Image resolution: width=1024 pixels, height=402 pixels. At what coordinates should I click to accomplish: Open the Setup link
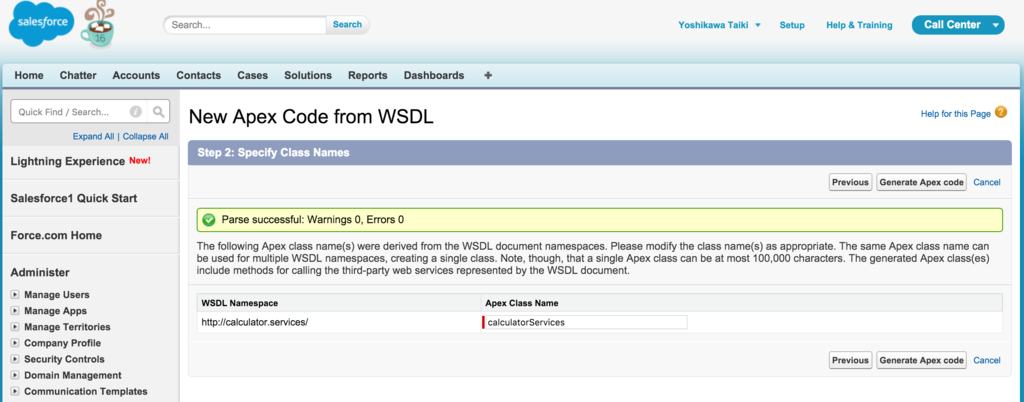point(792,25)
